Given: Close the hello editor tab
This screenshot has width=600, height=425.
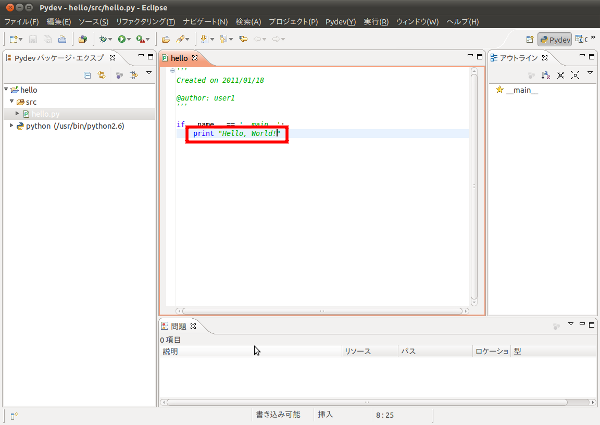Looking at the screenshot, I should (195, 58).
